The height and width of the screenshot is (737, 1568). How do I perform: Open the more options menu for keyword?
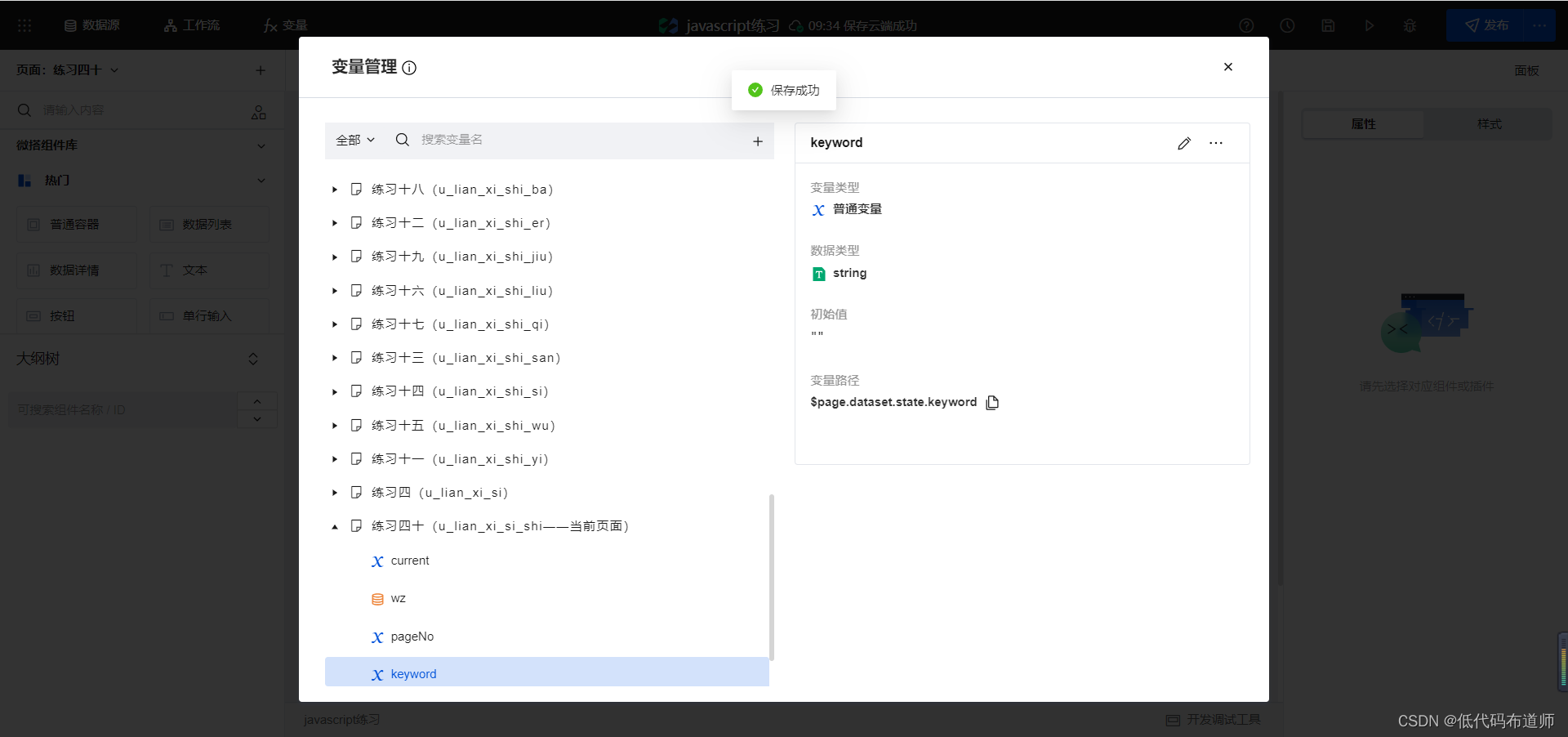point(1216,143)
